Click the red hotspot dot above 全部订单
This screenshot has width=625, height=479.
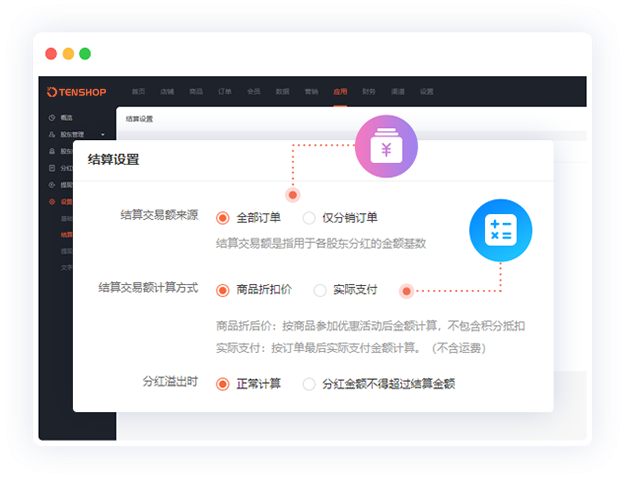[x=293, y=195]
